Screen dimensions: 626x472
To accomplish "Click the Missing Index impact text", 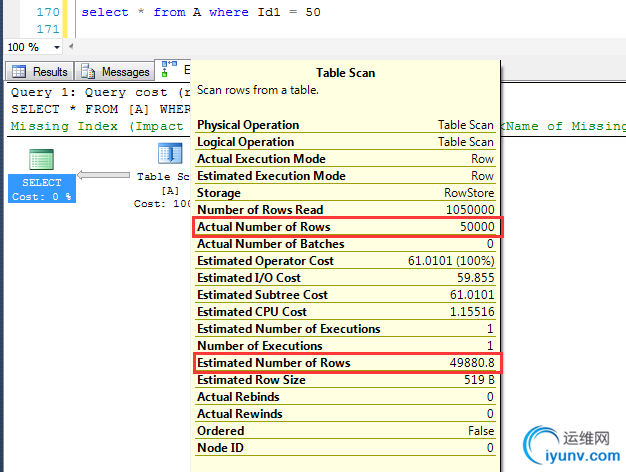I will (97, 126).
